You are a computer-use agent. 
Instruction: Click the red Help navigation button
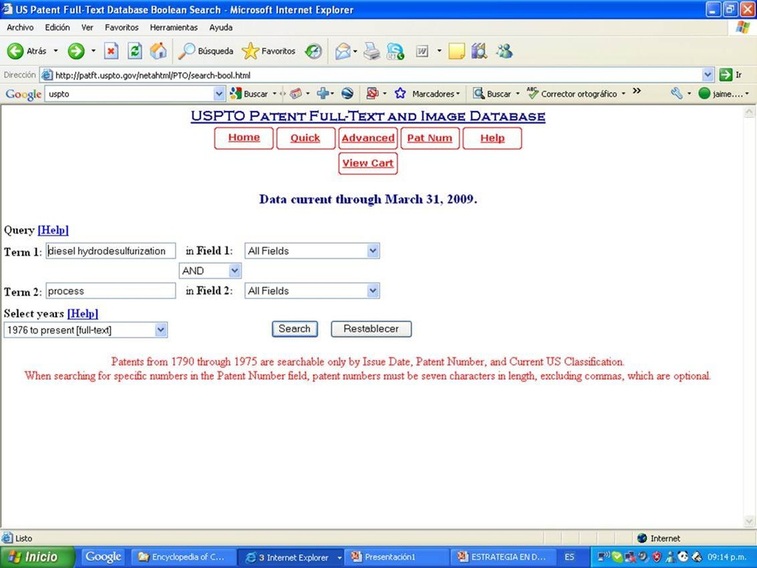(492, 138)
